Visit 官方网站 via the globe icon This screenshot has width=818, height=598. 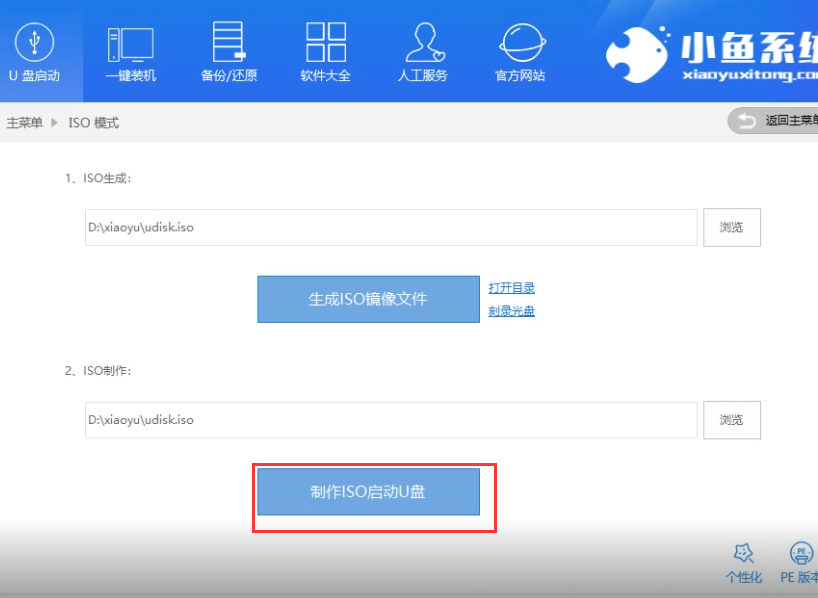(520, 43)
